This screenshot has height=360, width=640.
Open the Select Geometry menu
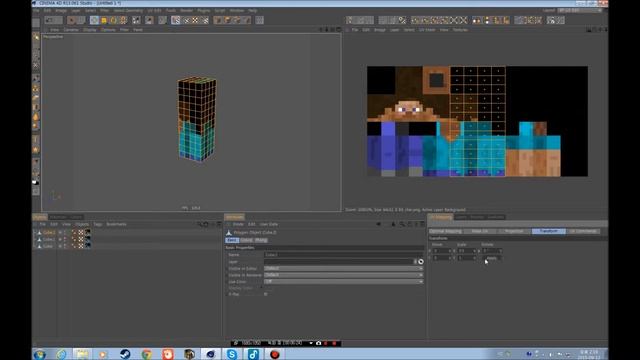(x=128, y=11)
